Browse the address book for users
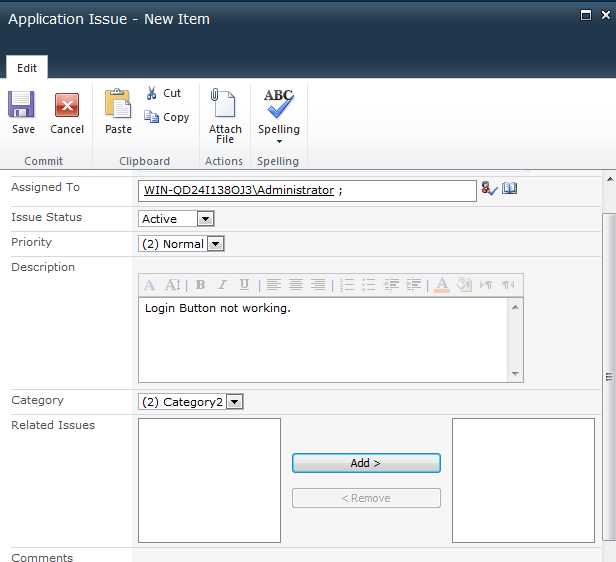 (510, 188)
